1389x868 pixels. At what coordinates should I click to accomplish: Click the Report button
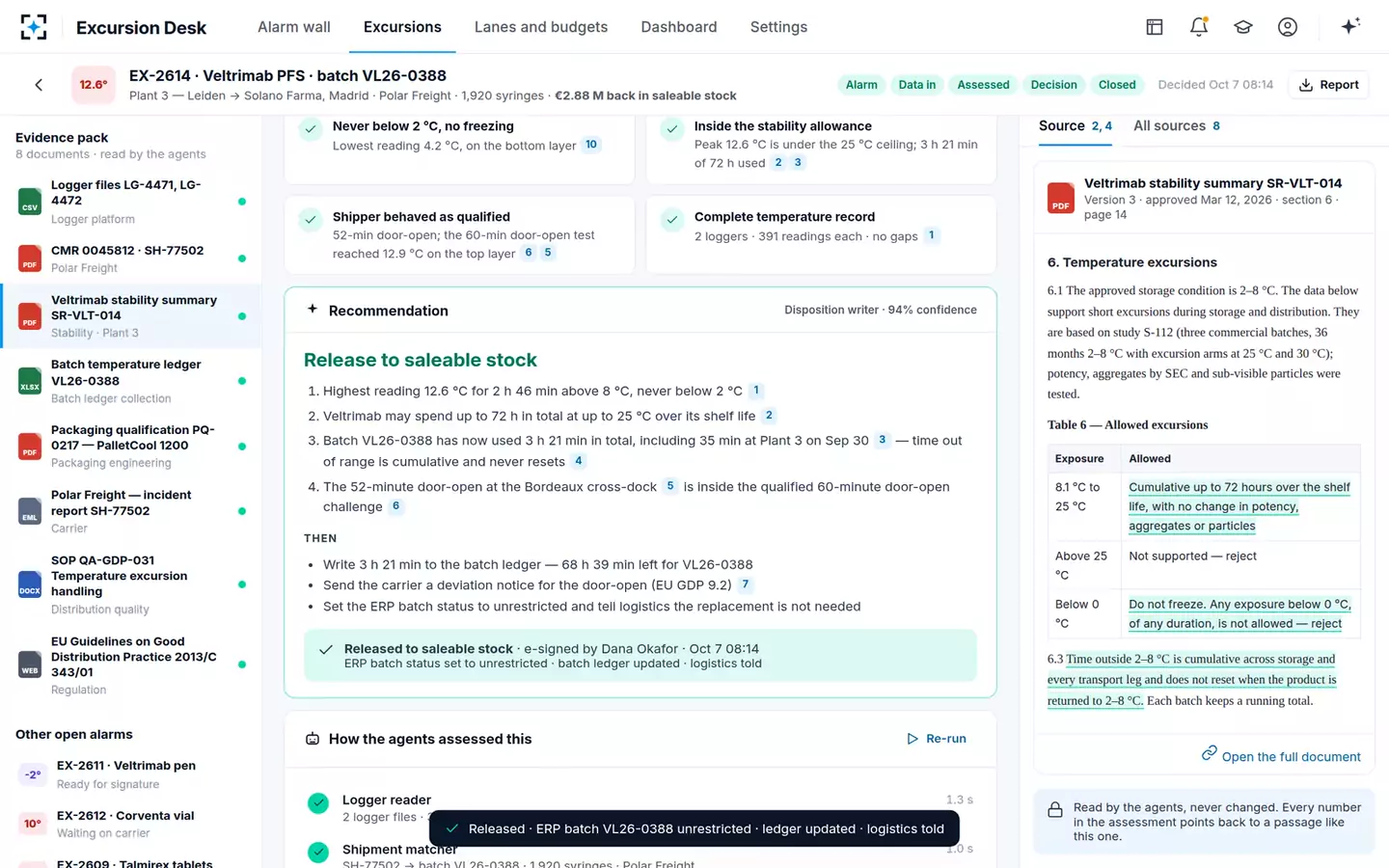pos(1329,85)
